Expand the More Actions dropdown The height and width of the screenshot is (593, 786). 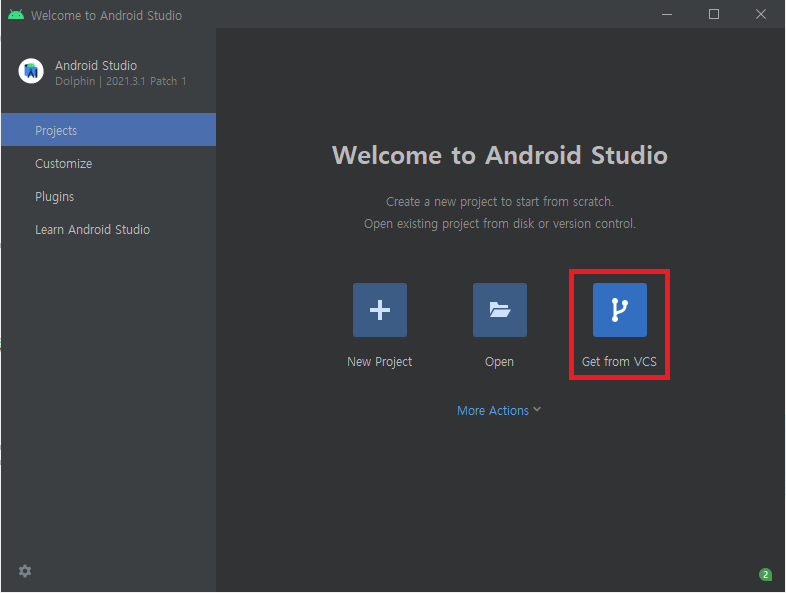click(x=499, y=411)
